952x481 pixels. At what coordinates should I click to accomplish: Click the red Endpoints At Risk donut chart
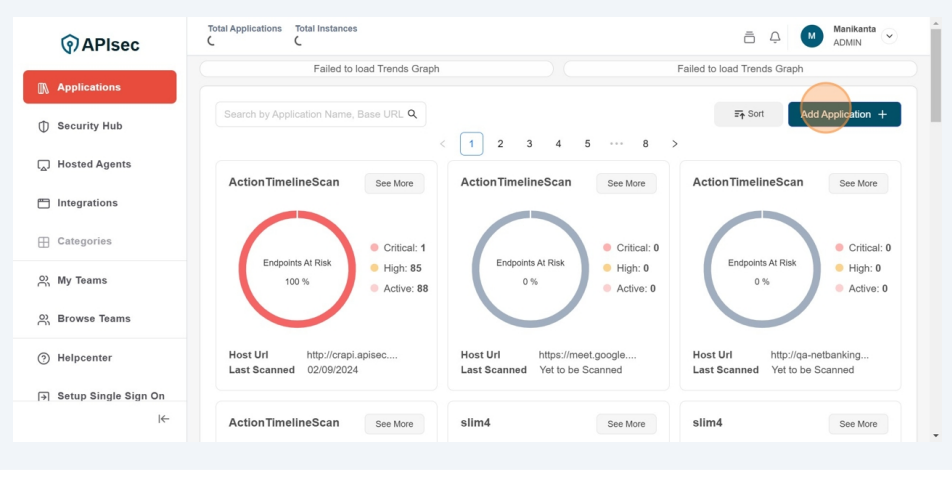click(x=297, y=270)
